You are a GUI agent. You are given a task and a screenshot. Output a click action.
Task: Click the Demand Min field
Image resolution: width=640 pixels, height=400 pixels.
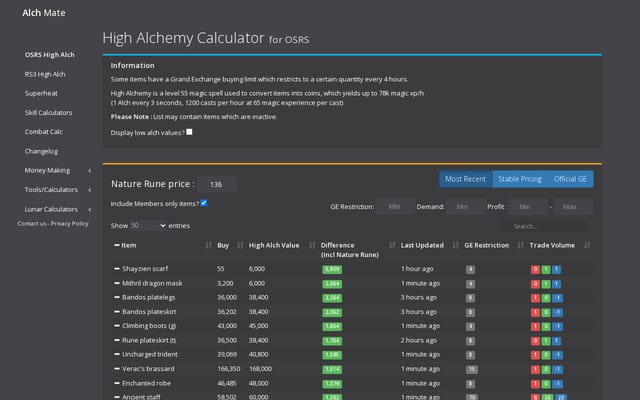pos(466,207)
